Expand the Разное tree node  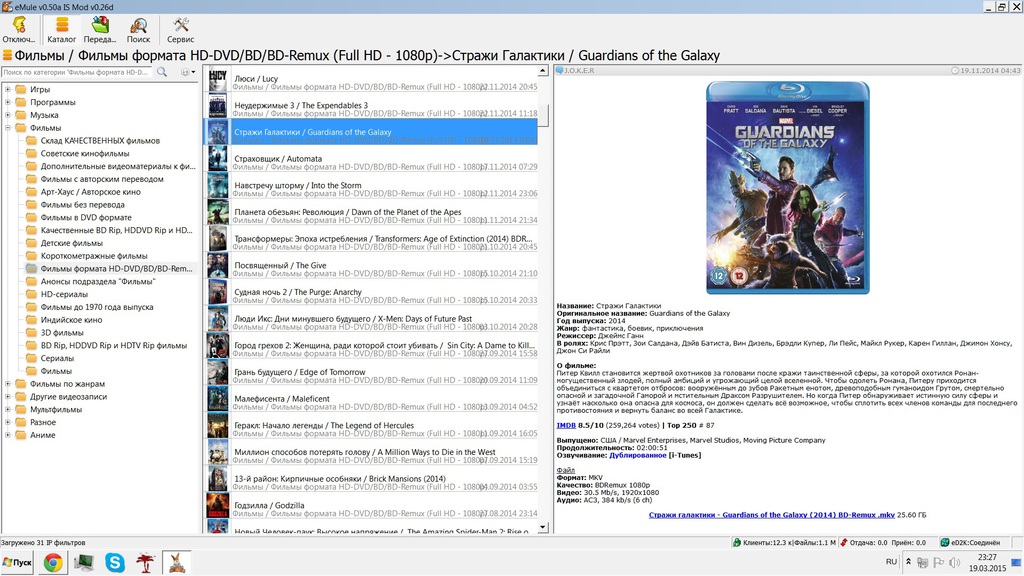(x=8, y=423)
